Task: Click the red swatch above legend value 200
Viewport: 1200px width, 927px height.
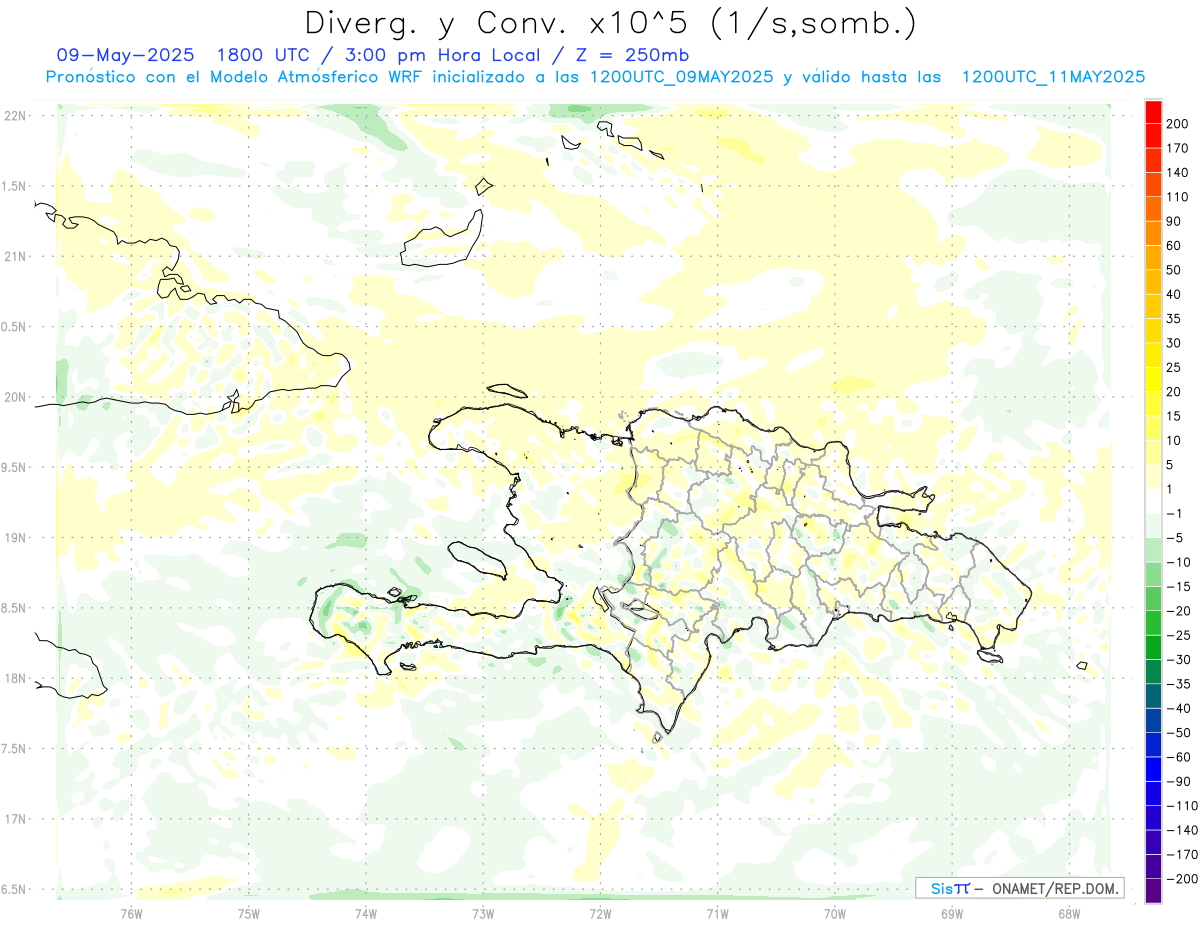Action: tap(1154, 112)
